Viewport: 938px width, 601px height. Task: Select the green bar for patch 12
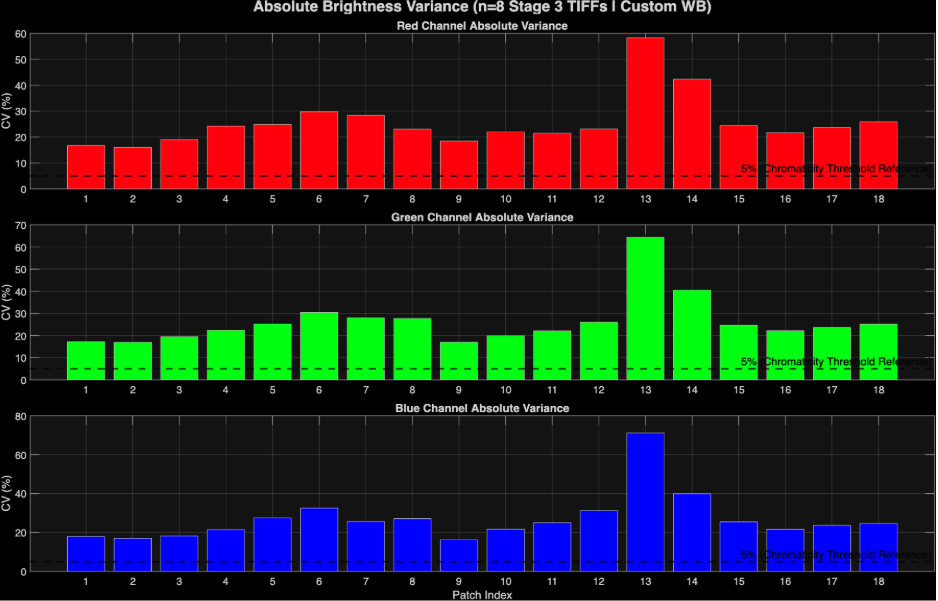tap(598, 350)
